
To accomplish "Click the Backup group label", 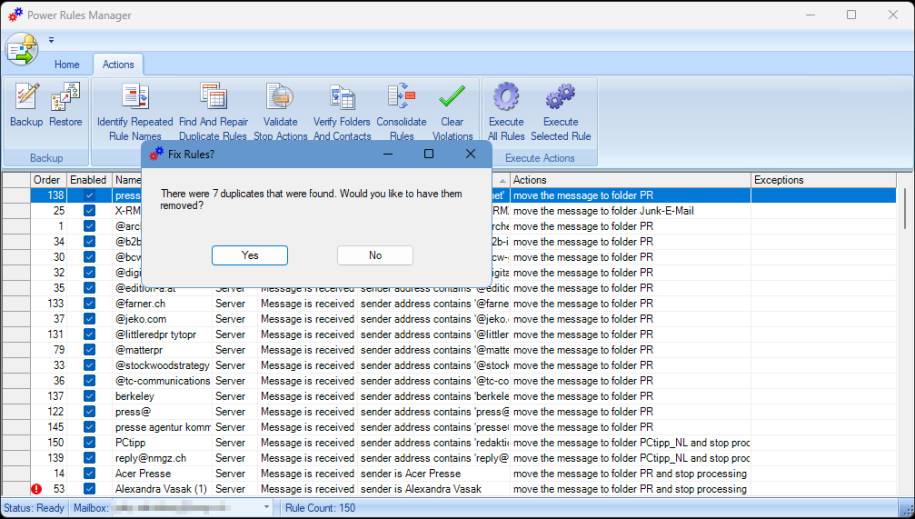I will 46,158.
